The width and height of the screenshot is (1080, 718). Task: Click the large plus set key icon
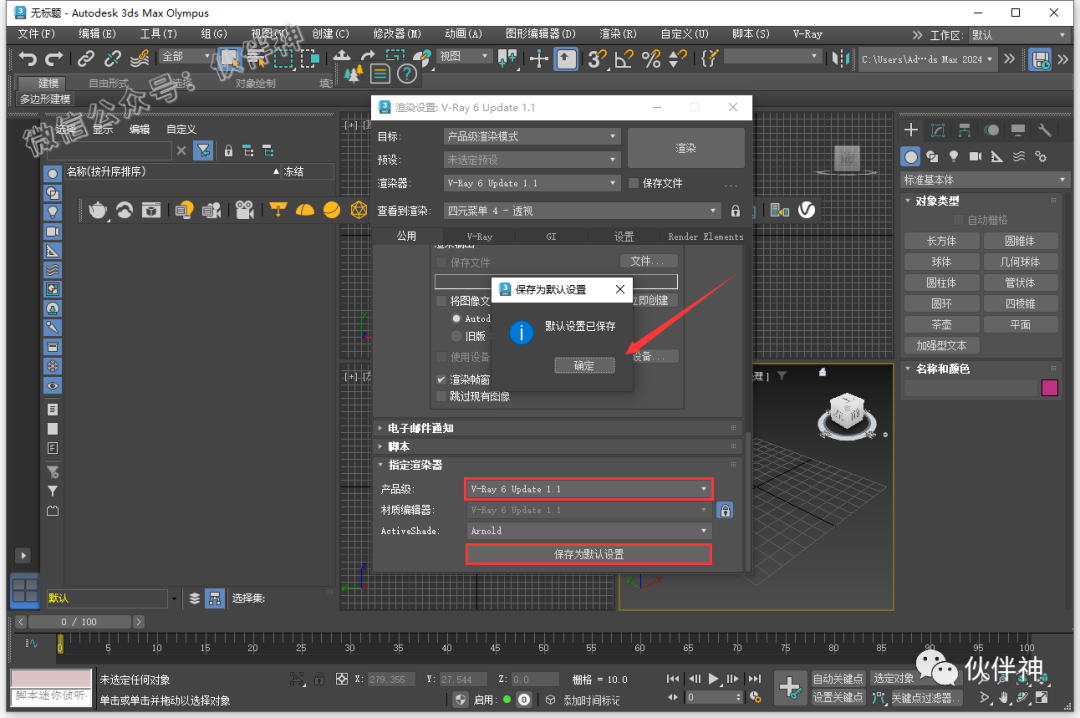pos(789,687)
